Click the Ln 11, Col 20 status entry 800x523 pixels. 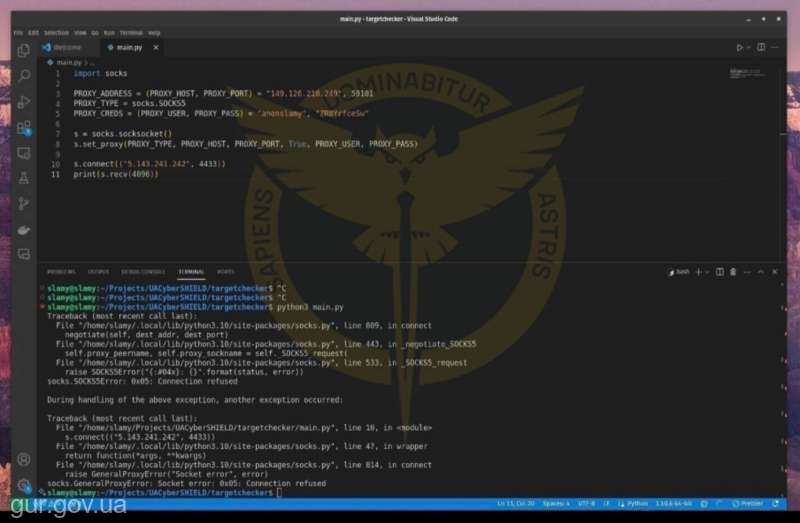516,504
